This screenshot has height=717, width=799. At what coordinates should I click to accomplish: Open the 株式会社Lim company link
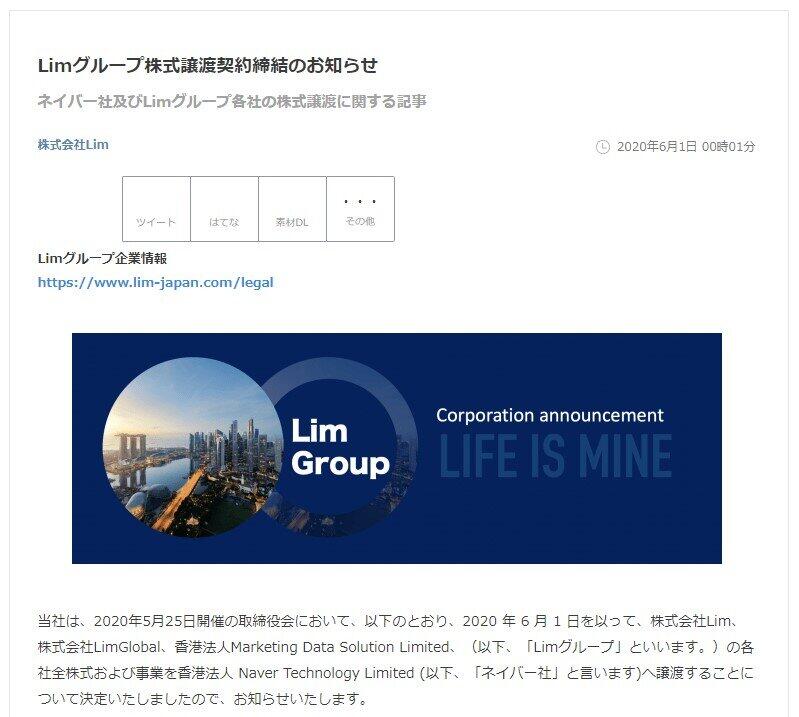pos(73,145)
